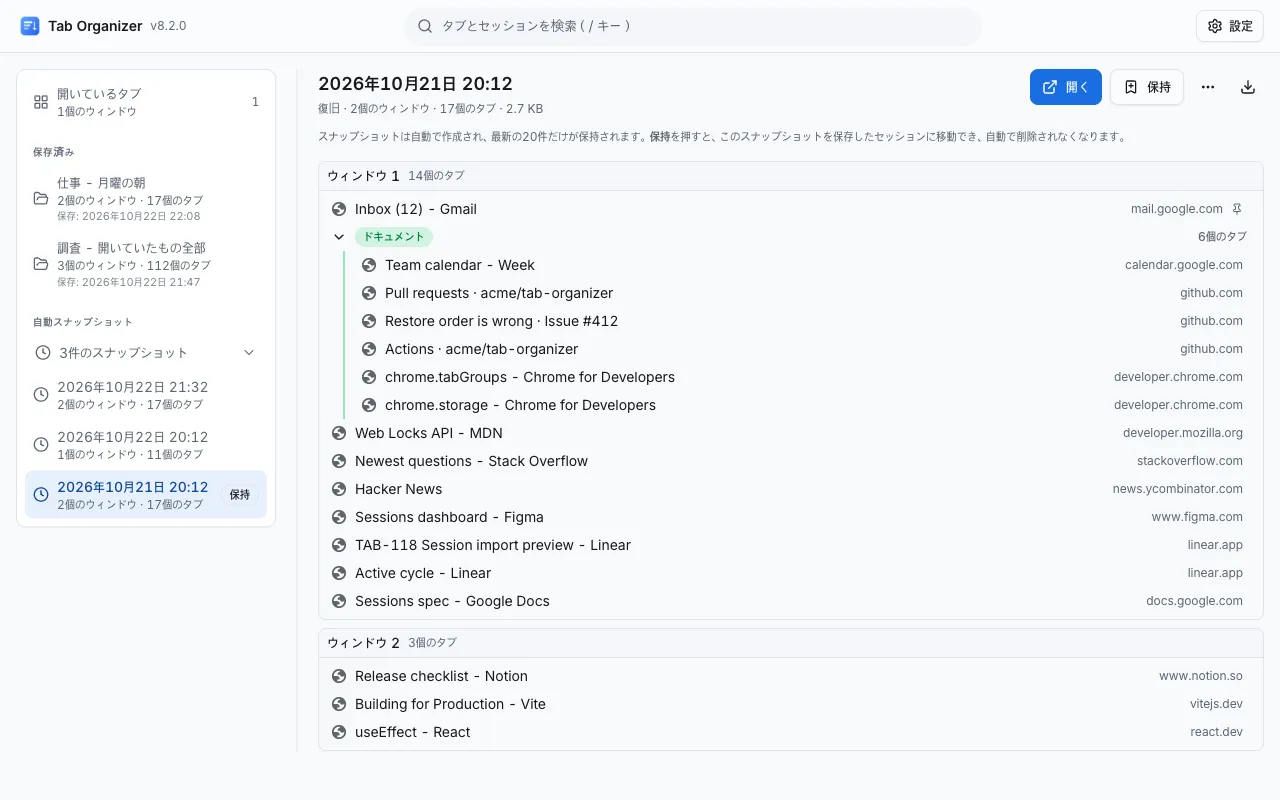Click the 保持 pill on selected snapshot
Image resolution: width=1280 pixels, height=800 pixels.
tap(240, 494)
